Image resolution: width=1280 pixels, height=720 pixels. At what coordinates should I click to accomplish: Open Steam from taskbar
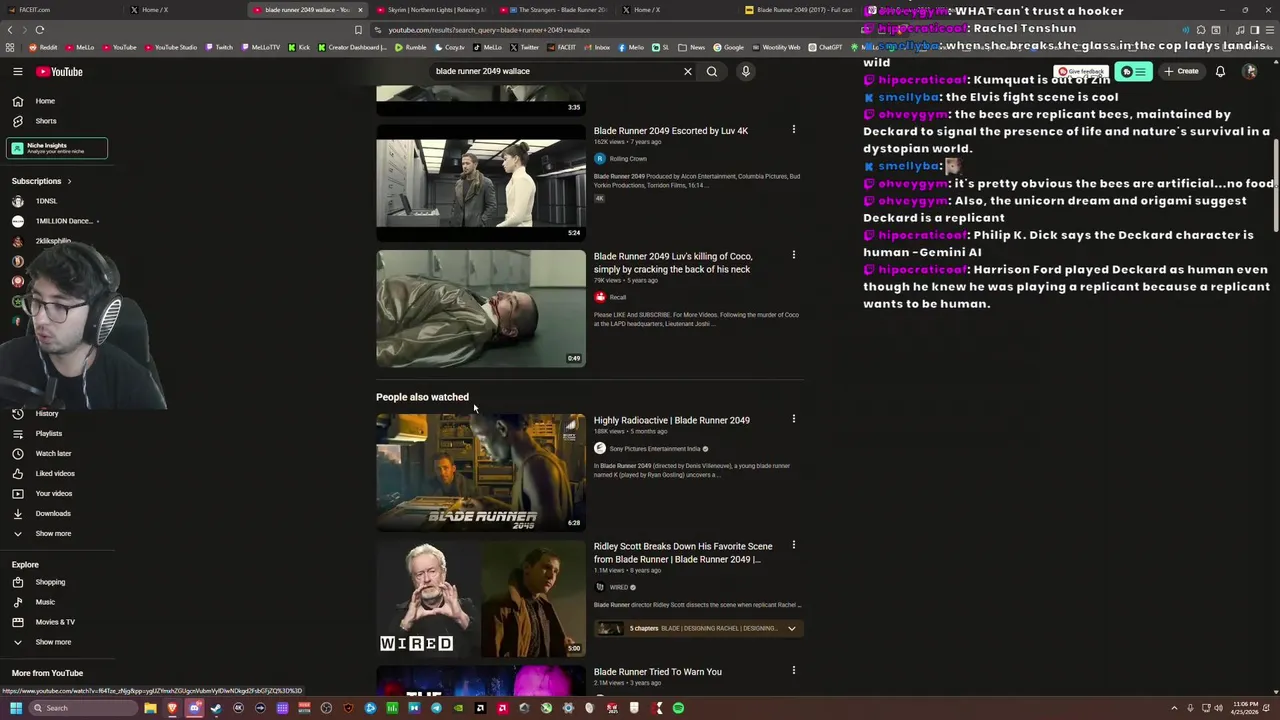point(216,708)
